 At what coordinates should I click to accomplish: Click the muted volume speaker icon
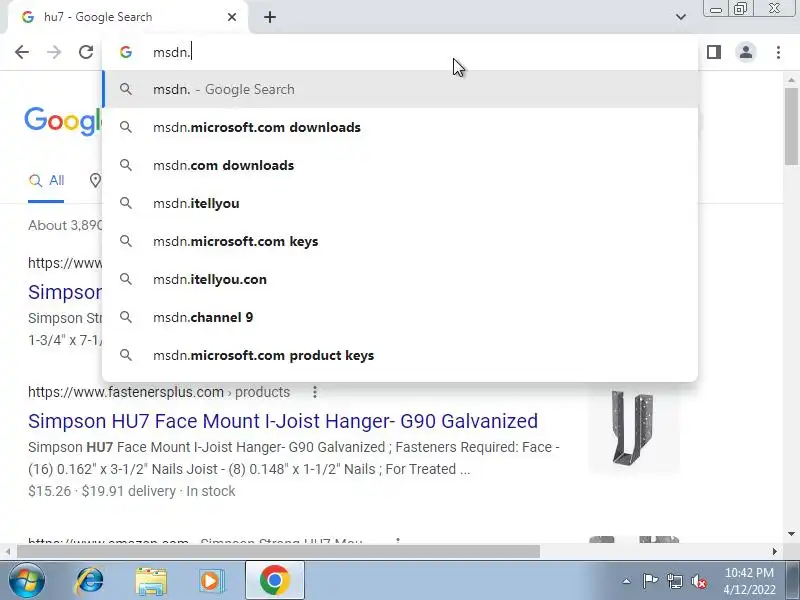[x=699, y=581]
